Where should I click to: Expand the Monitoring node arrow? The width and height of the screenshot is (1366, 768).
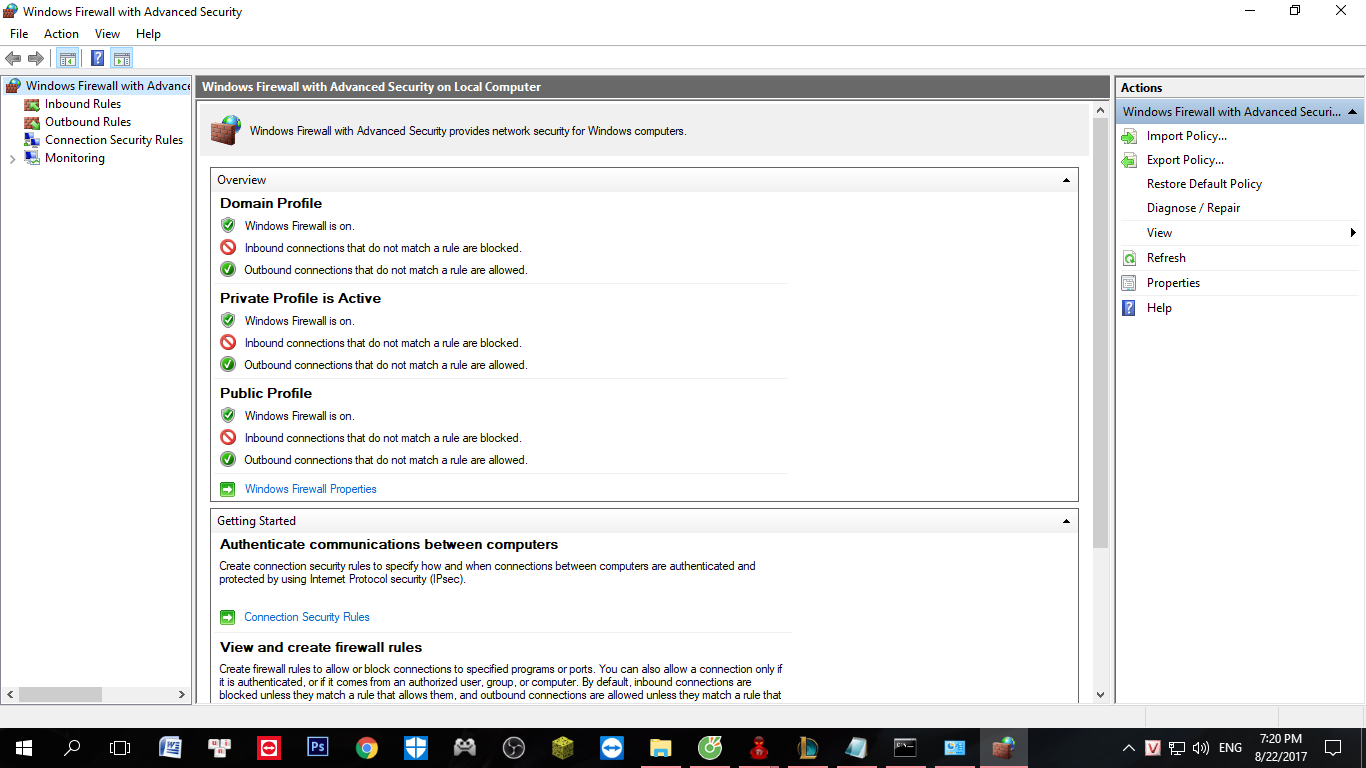12,158
